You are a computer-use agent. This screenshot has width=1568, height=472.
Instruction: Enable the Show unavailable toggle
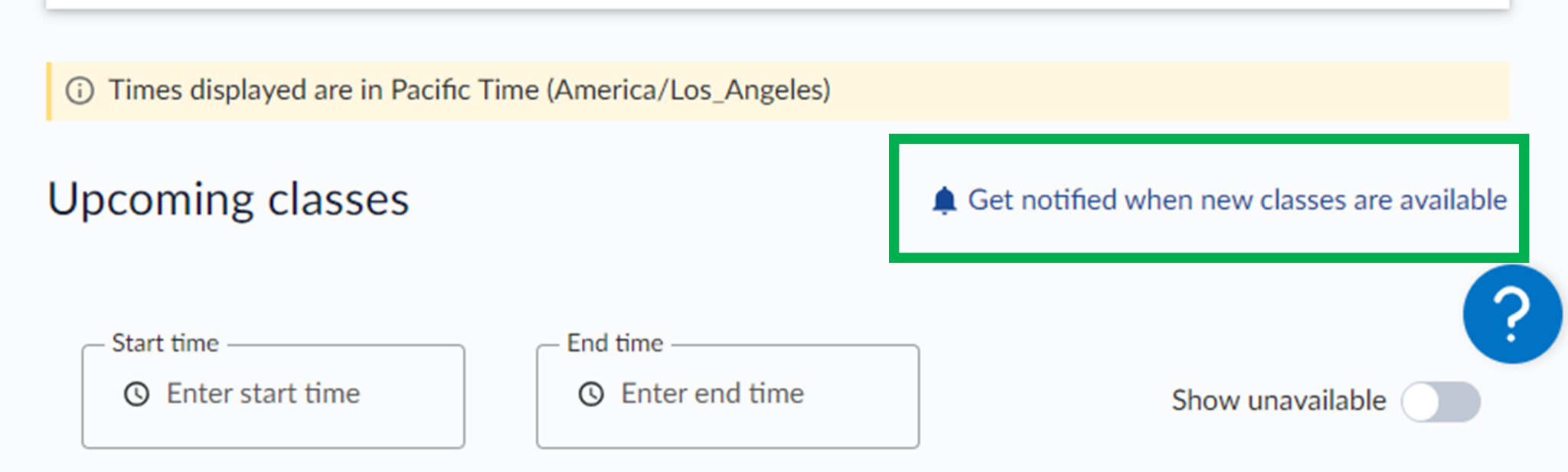(1440, 402)
